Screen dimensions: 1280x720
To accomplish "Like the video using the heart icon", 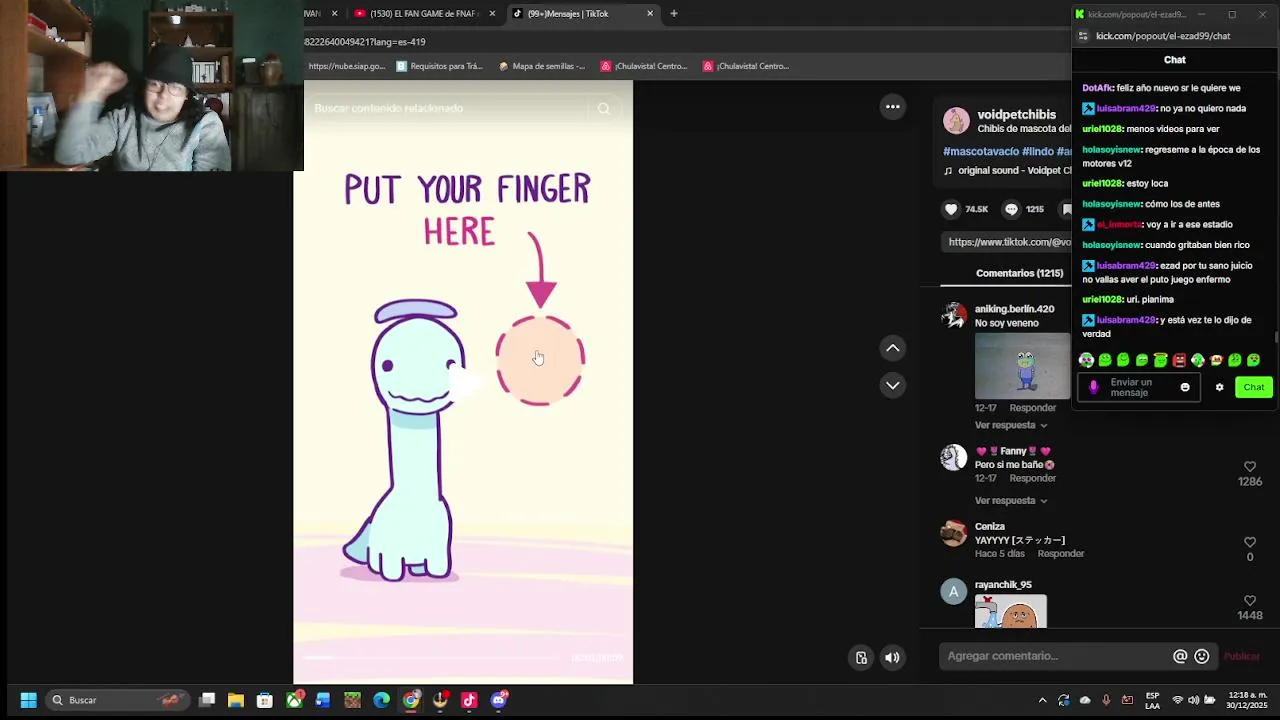I will tap(951, 209).
